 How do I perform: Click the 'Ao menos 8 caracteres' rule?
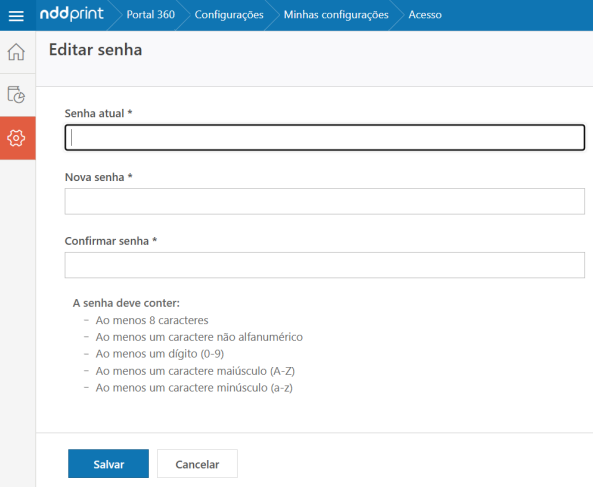152,320
